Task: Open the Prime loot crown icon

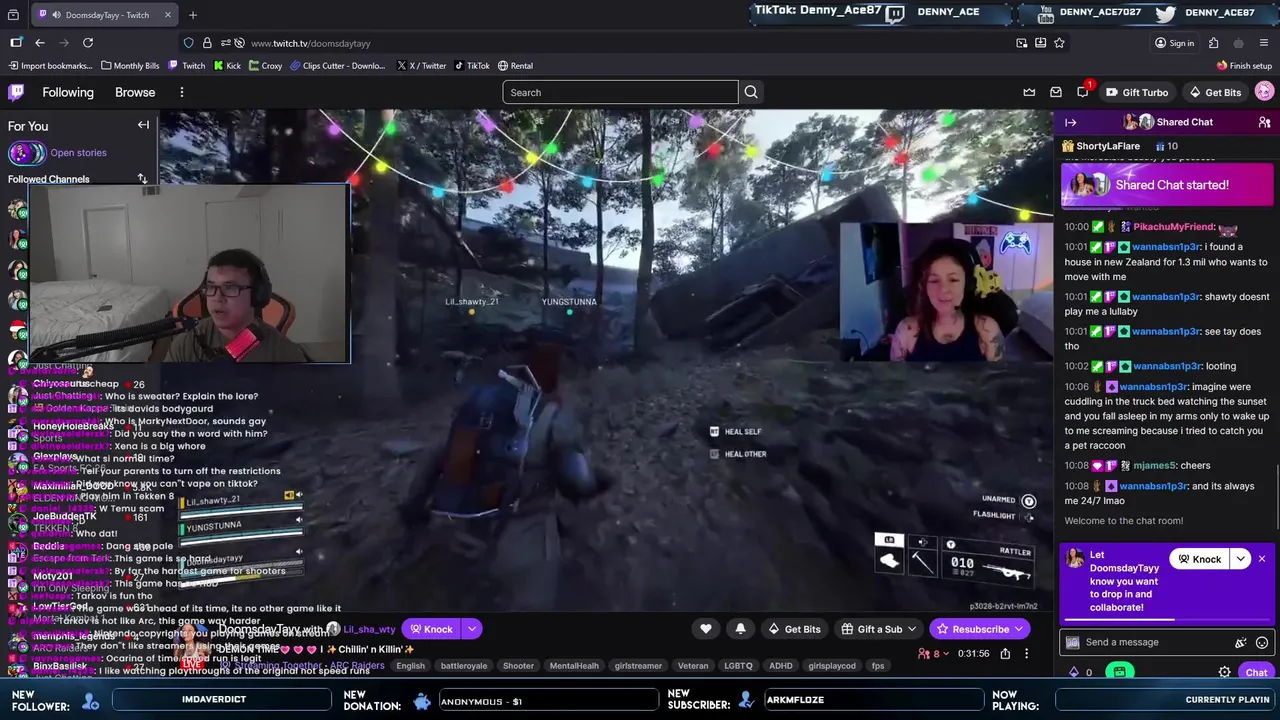Action: click(1029, 92)
